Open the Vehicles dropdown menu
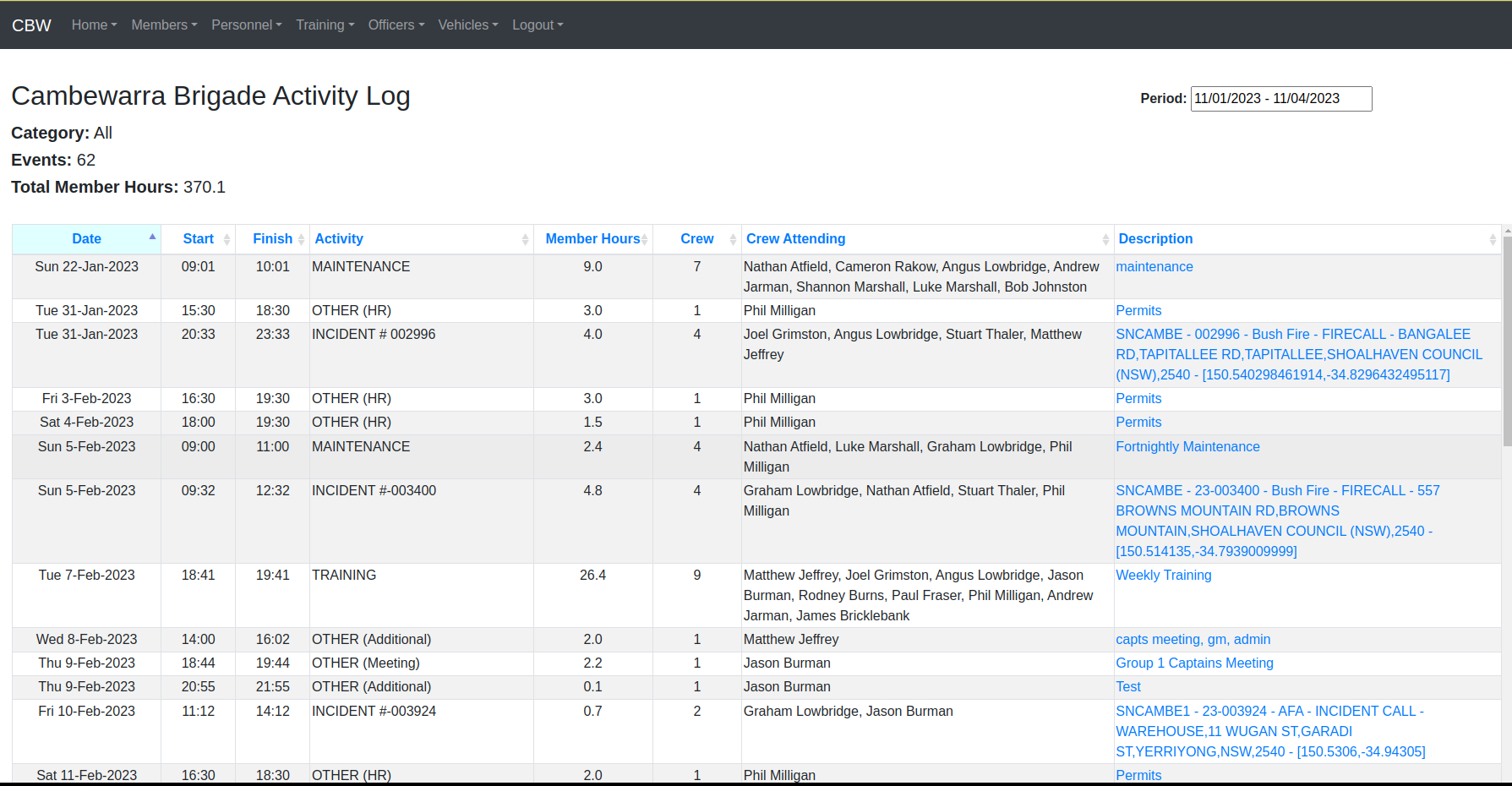 pos(467,25)
